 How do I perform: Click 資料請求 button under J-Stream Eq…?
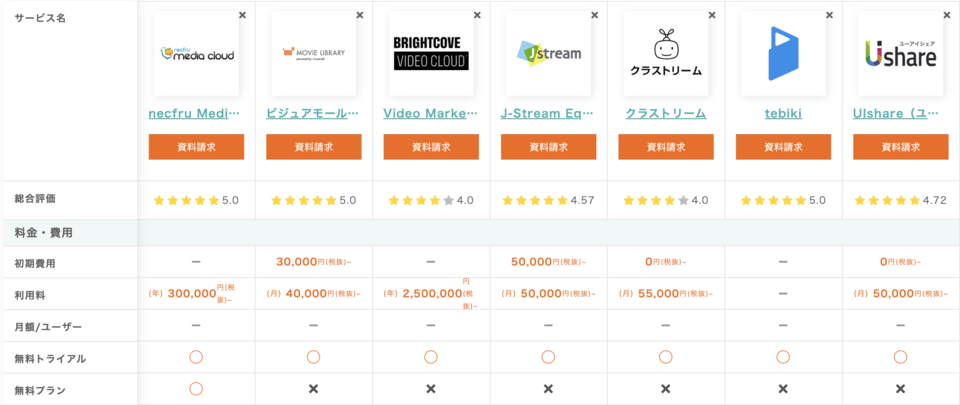pos(549,147)
